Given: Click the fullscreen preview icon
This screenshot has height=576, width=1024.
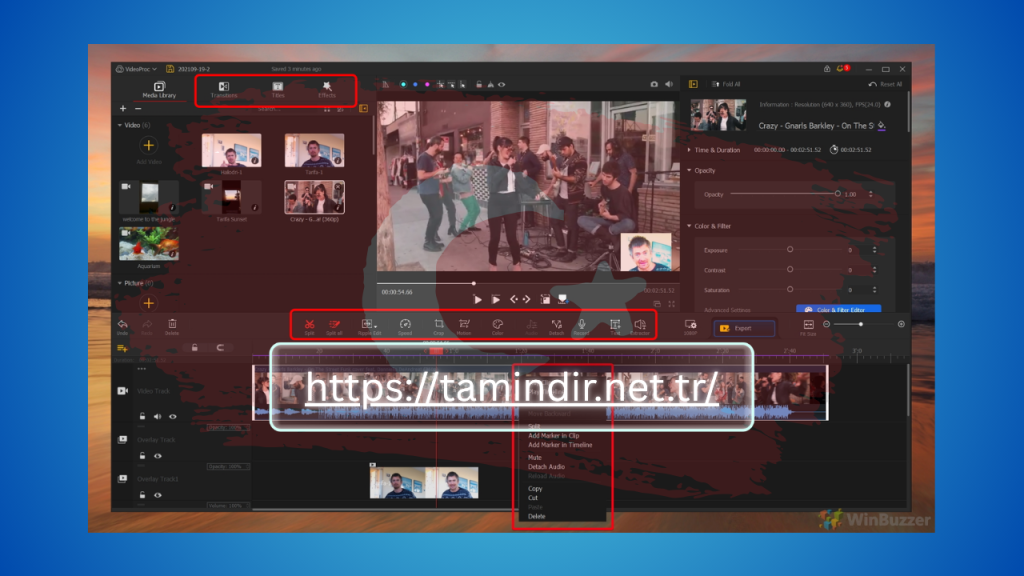Looking at the screenshot, I should click(x=671, y=304).
